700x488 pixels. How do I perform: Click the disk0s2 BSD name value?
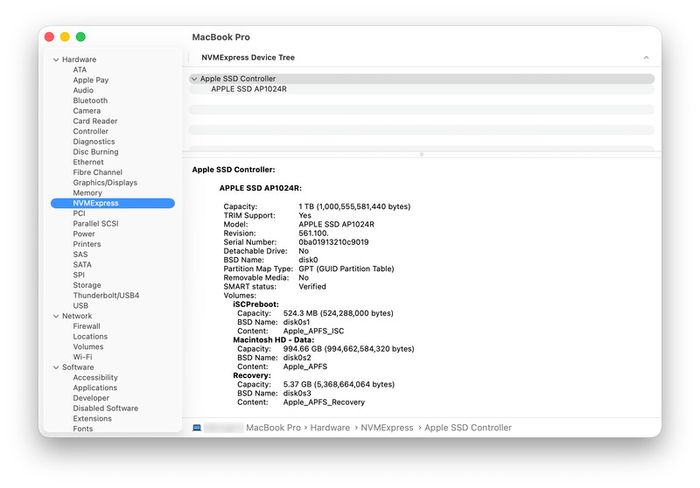click(x=297, y=358)
